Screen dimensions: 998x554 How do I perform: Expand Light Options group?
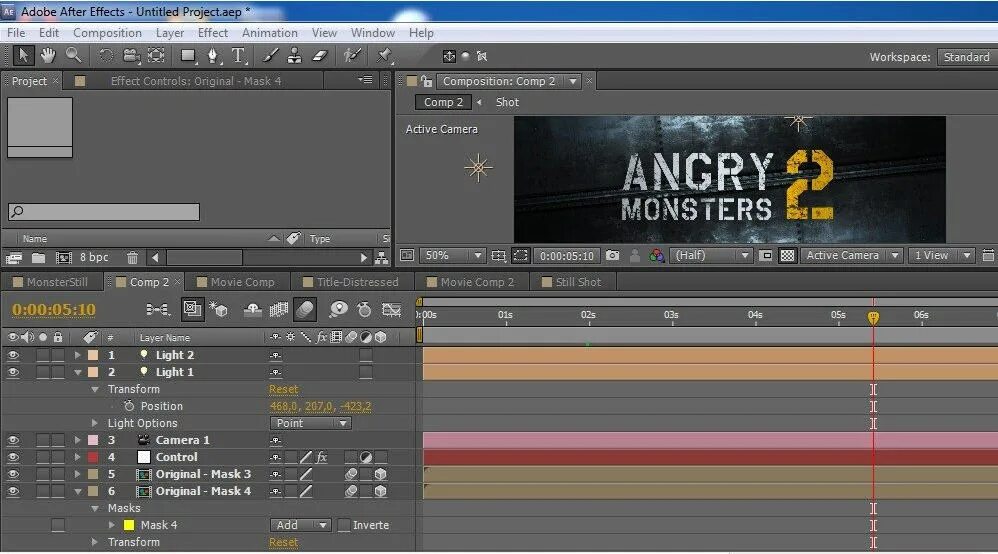click(x=95, y=423)
